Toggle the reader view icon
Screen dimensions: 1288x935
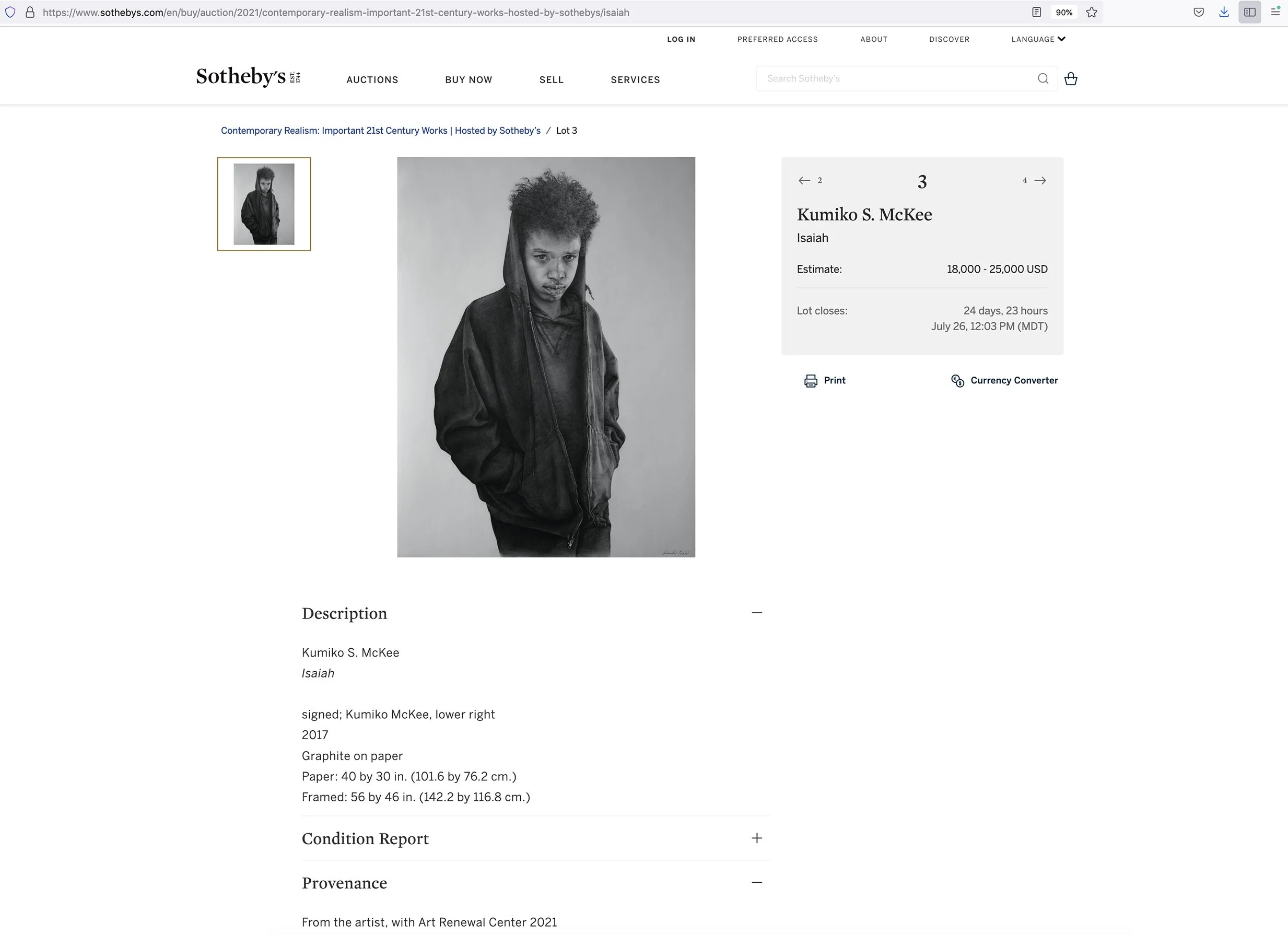click(x=1036, y=13)
